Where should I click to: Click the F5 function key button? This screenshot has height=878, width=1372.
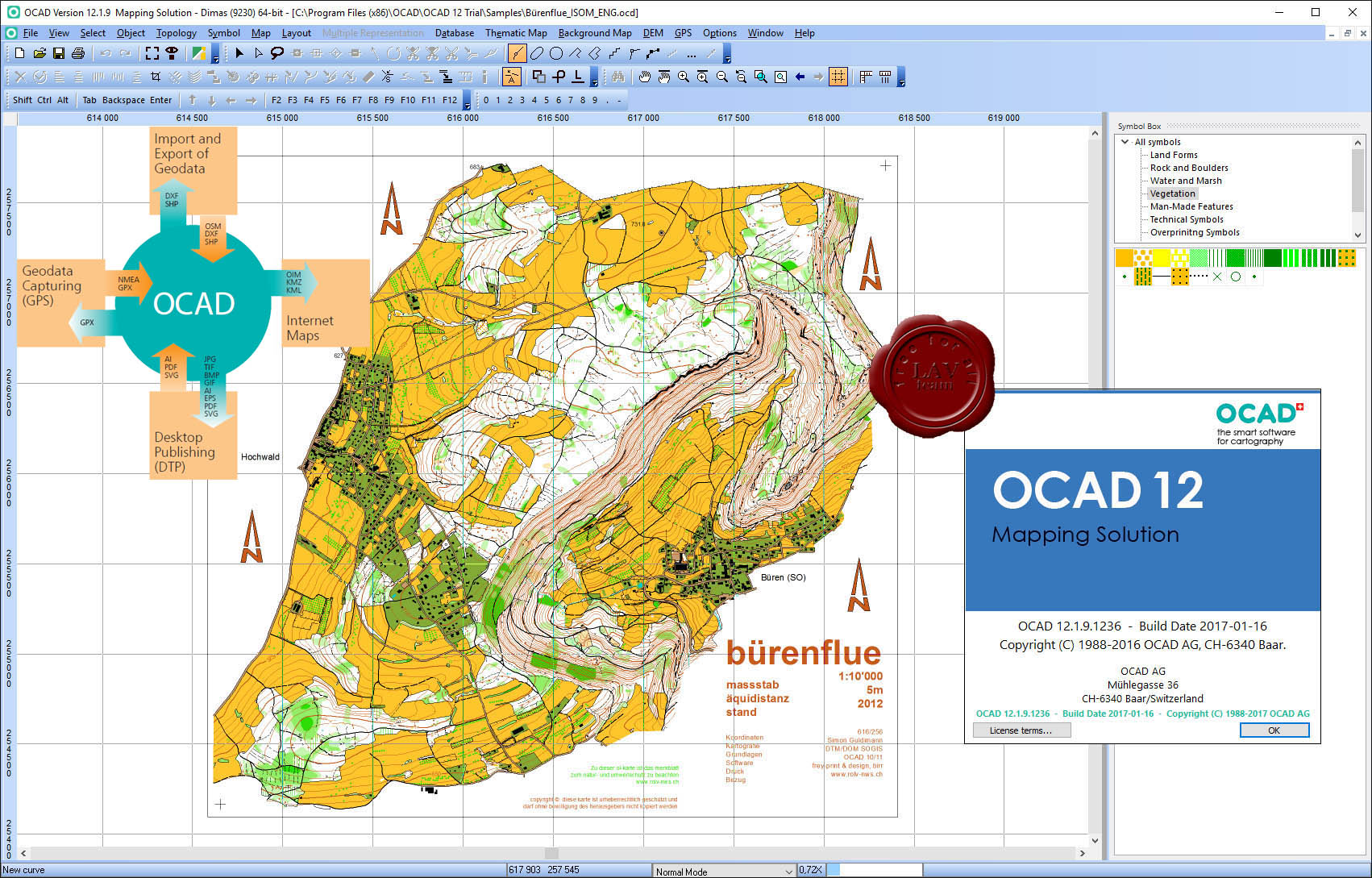pos(325,101)
